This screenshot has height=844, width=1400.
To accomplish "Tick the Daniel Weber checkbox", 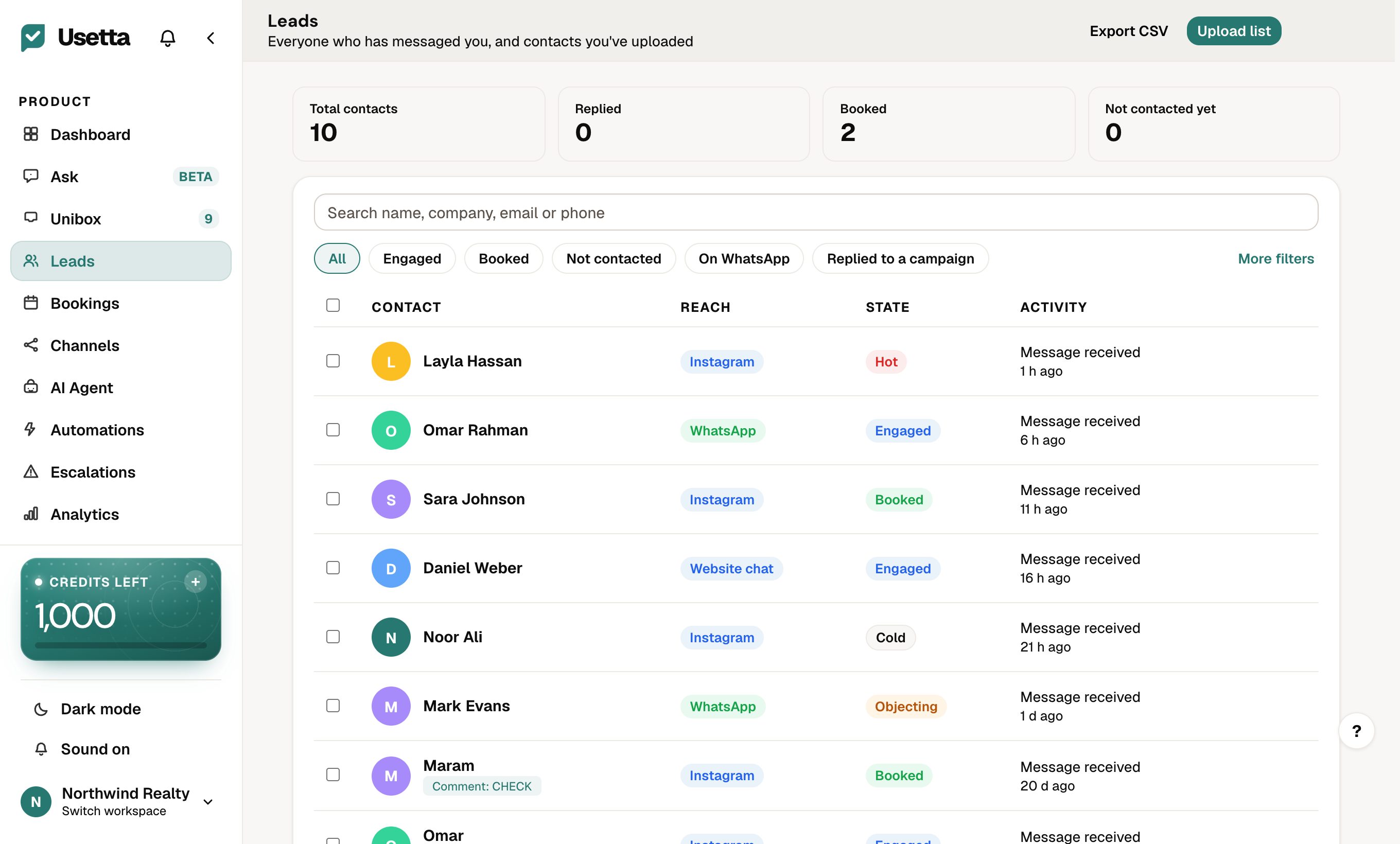I will (333, 568).
